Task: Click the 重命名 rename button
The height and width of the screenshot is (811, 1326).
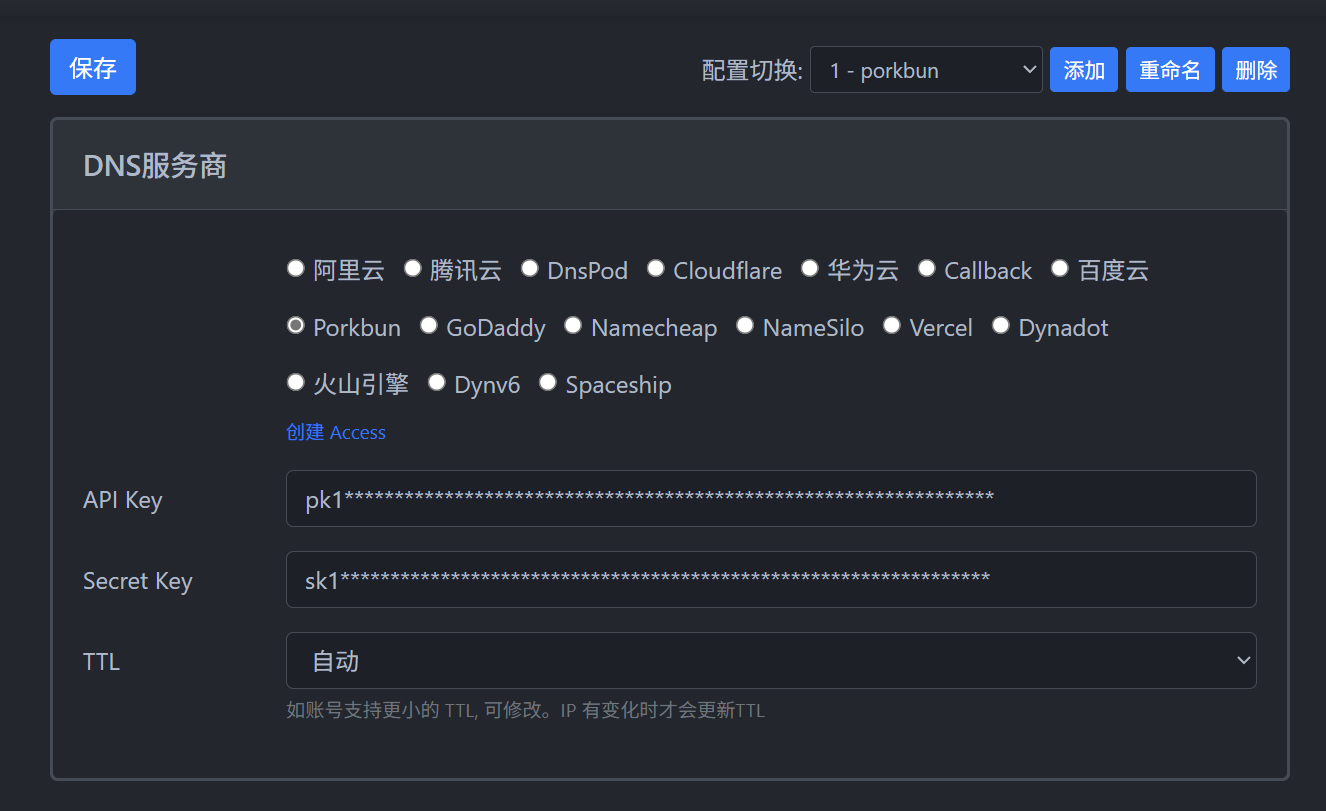Action: tap(1170, 70)
